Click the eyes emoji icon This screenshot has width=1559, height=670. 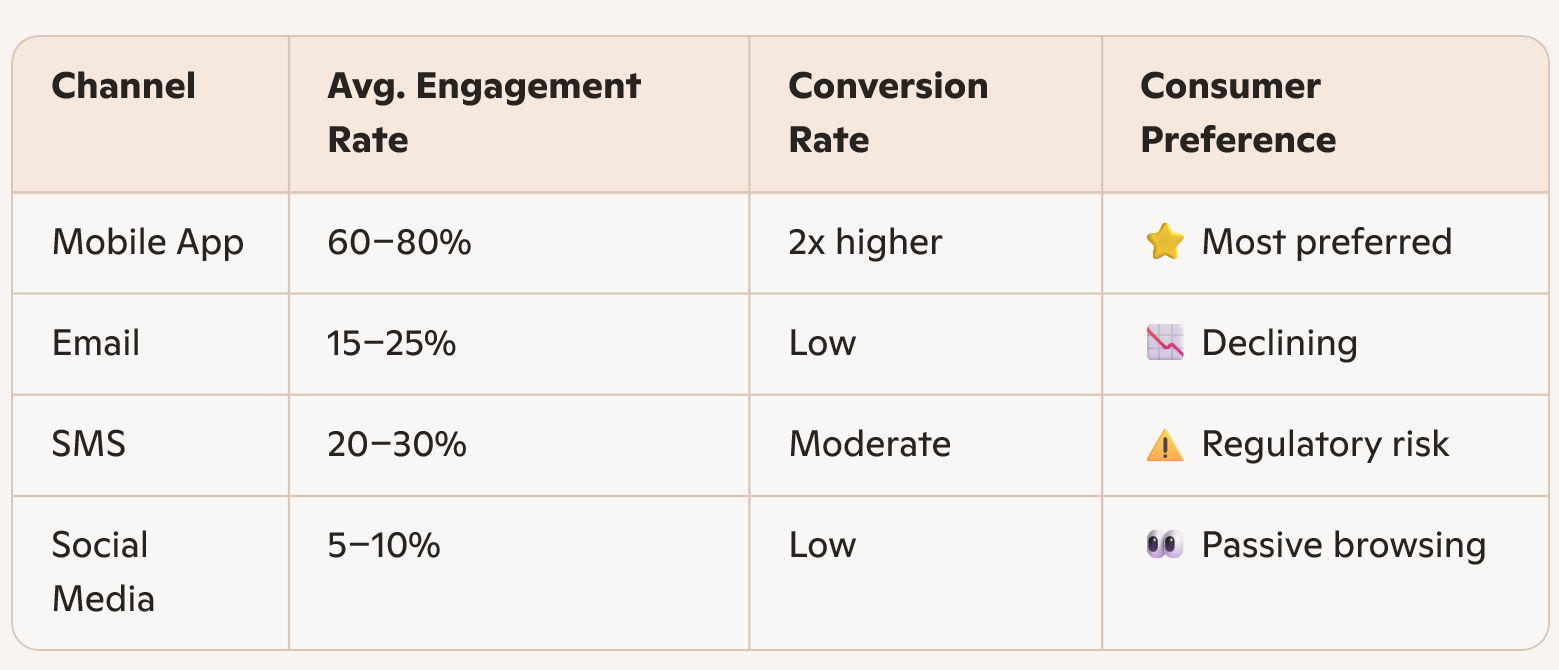pos(1164,546)
